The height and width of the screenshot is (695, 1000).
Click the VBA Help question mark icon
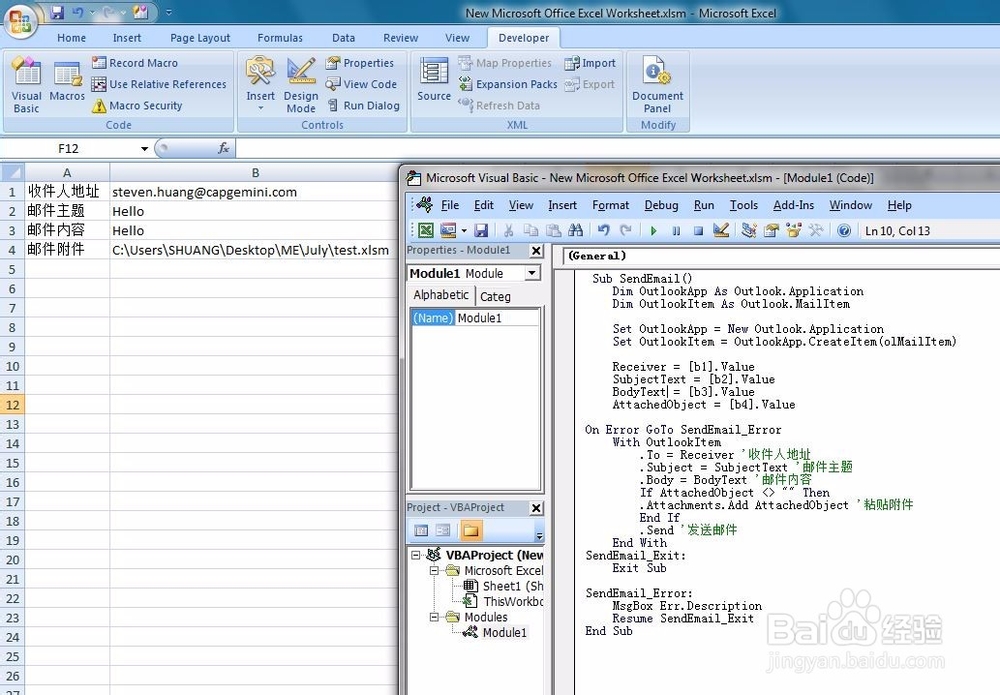point(844,230)
